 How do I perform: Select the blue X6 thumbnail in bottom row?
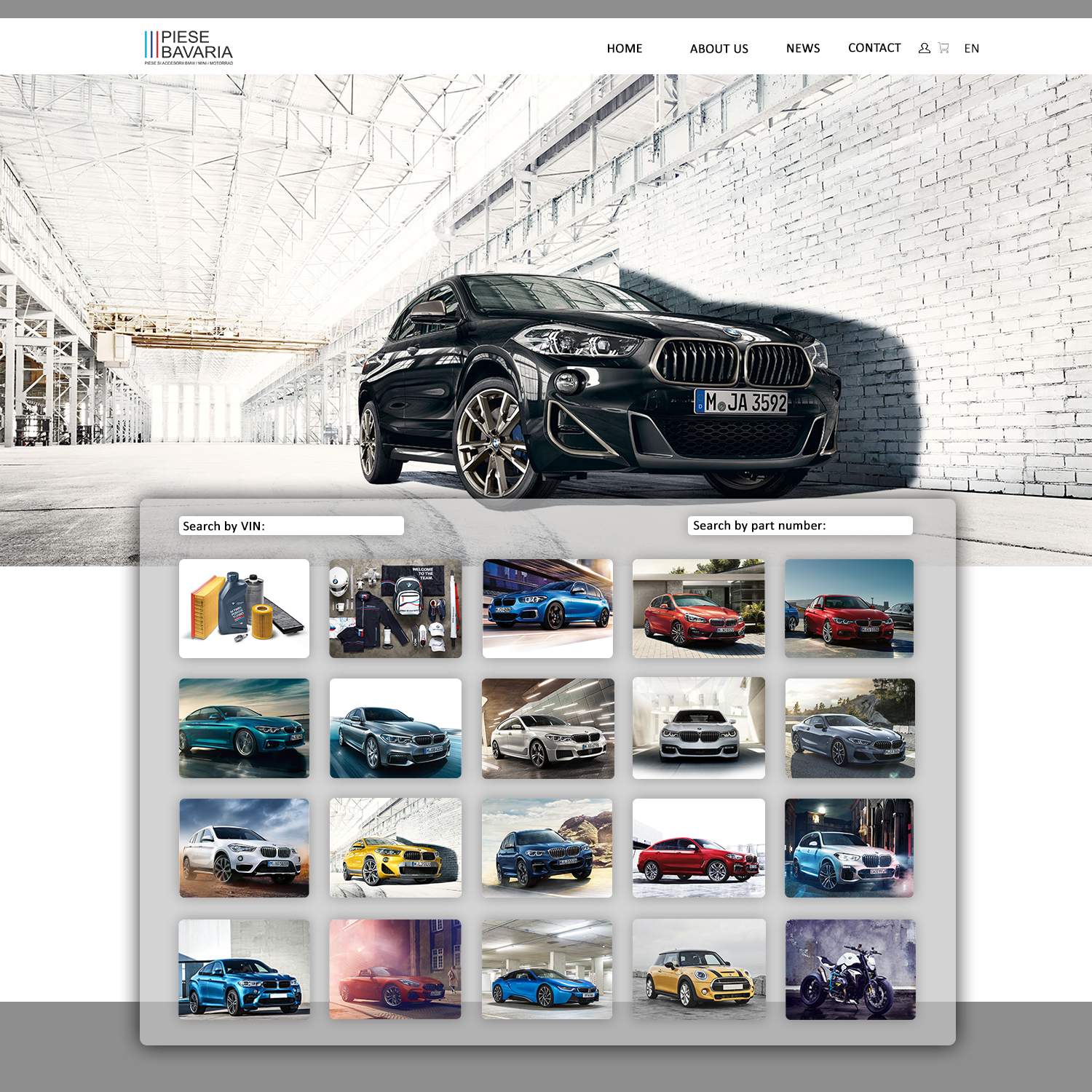(244, 969)
